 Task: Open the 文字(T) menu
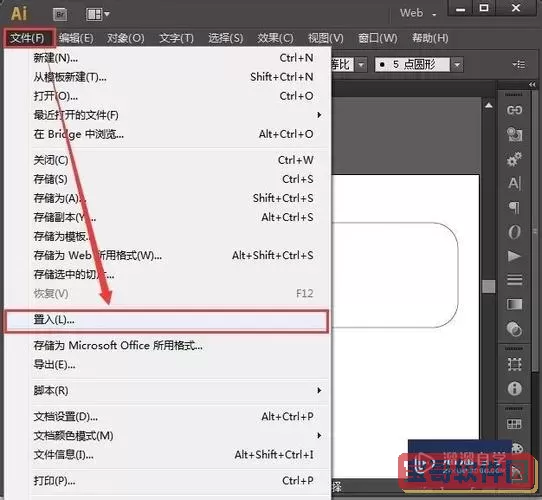point(176,38)
